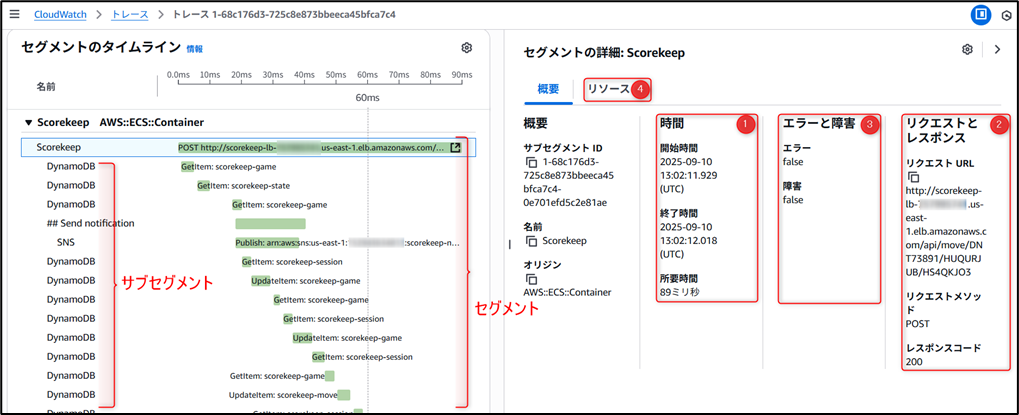Viewport: 1019px width, 415px height.
Task: Switch to the リソース tab
Action: pyautogui.click(x=609, y=89)
